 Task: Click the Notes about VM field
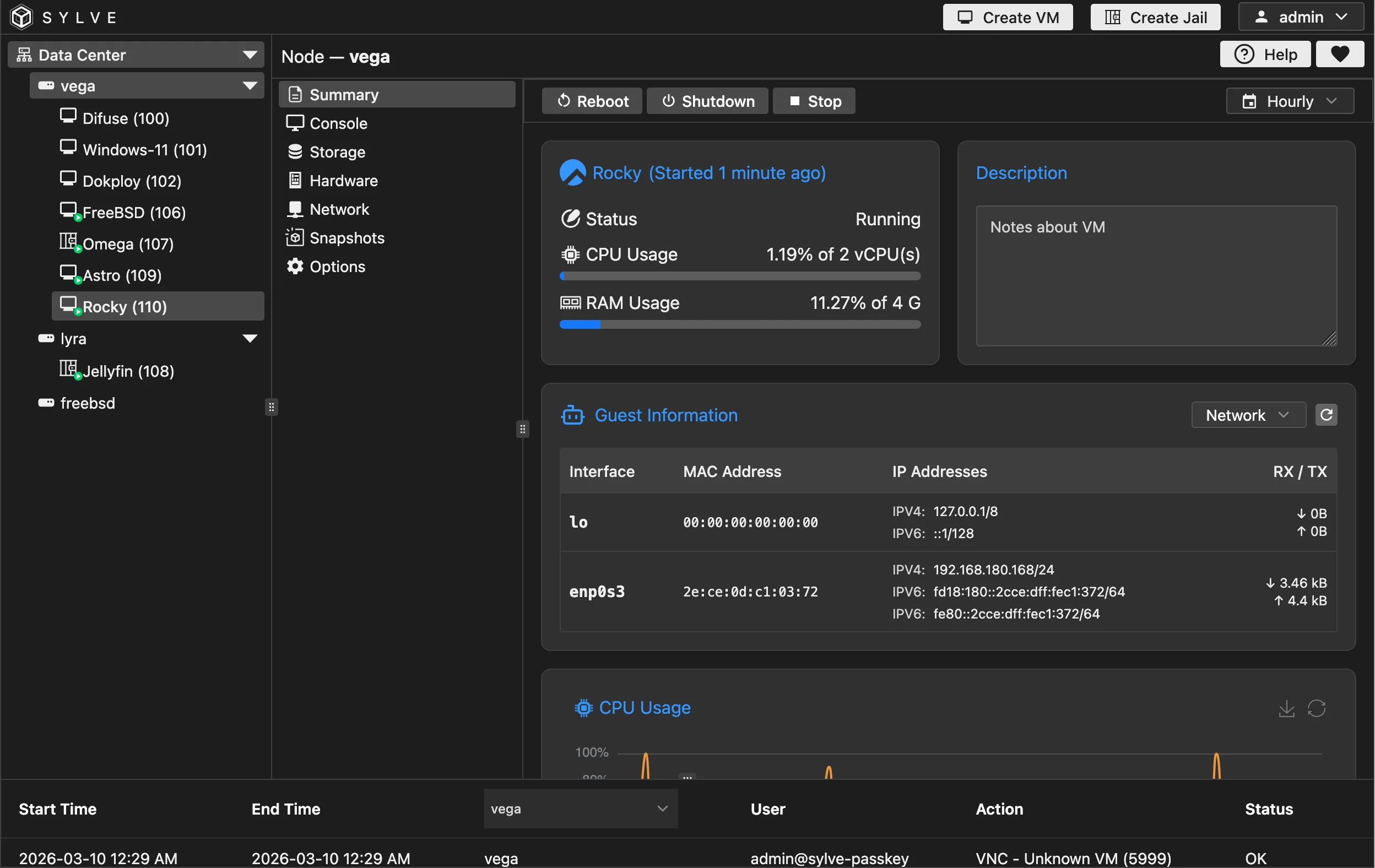coord(1156,276)
